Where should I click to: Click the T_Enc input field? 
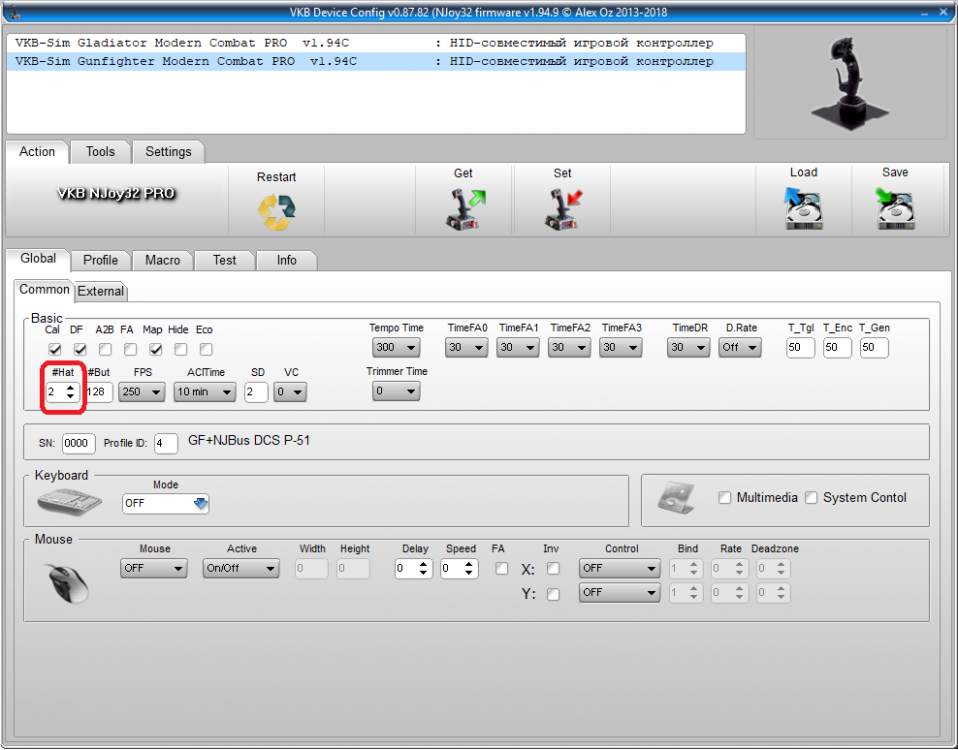(x=837, y=348)
